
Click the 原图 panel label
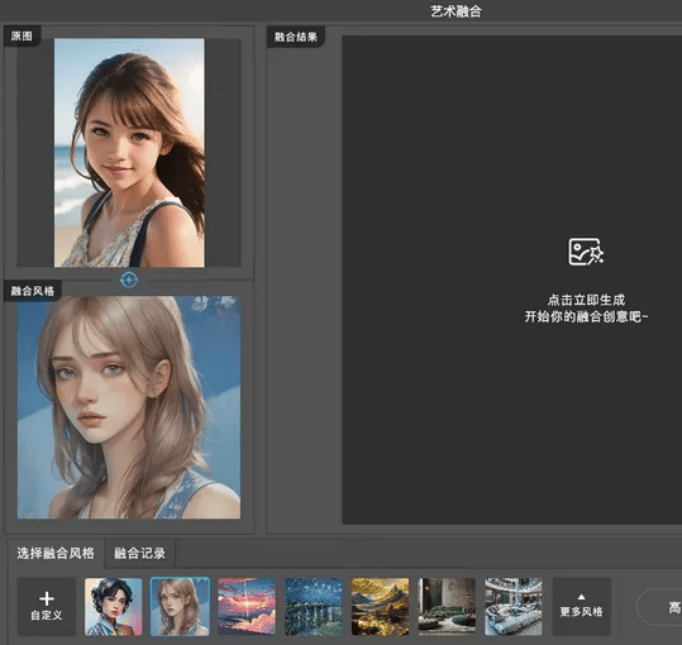22,36
